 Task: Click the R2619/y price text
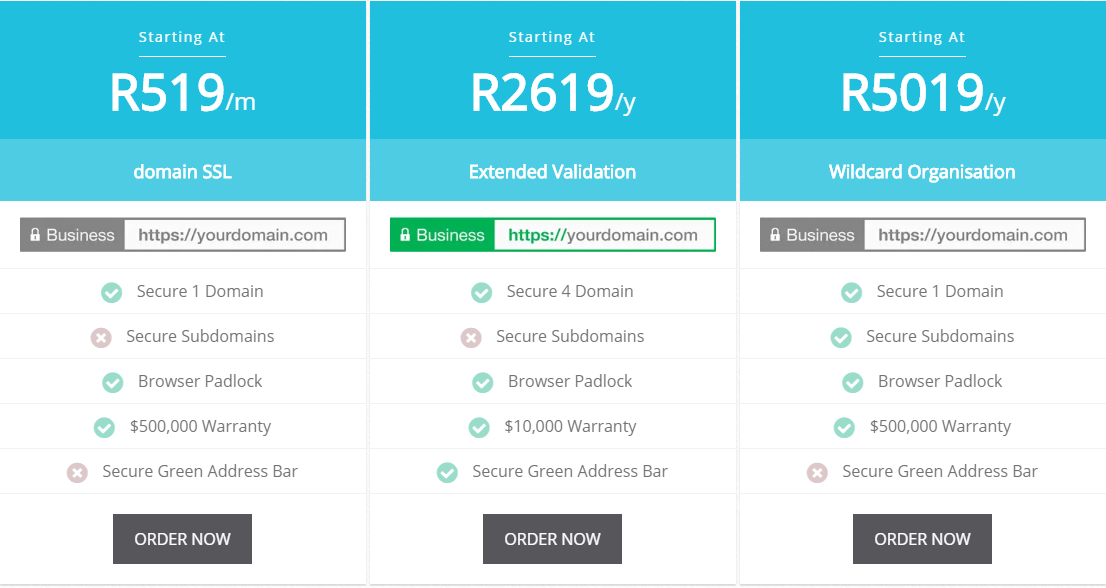tap(552, 94)
